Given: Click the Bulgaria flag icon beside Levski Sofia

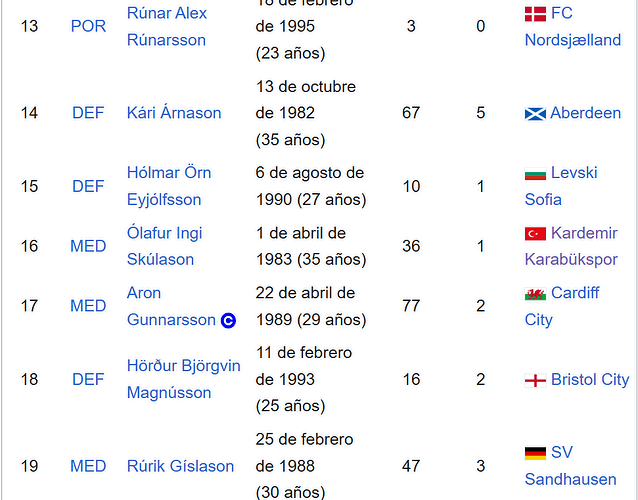Looking at the screenshot, I should point(535,174).
